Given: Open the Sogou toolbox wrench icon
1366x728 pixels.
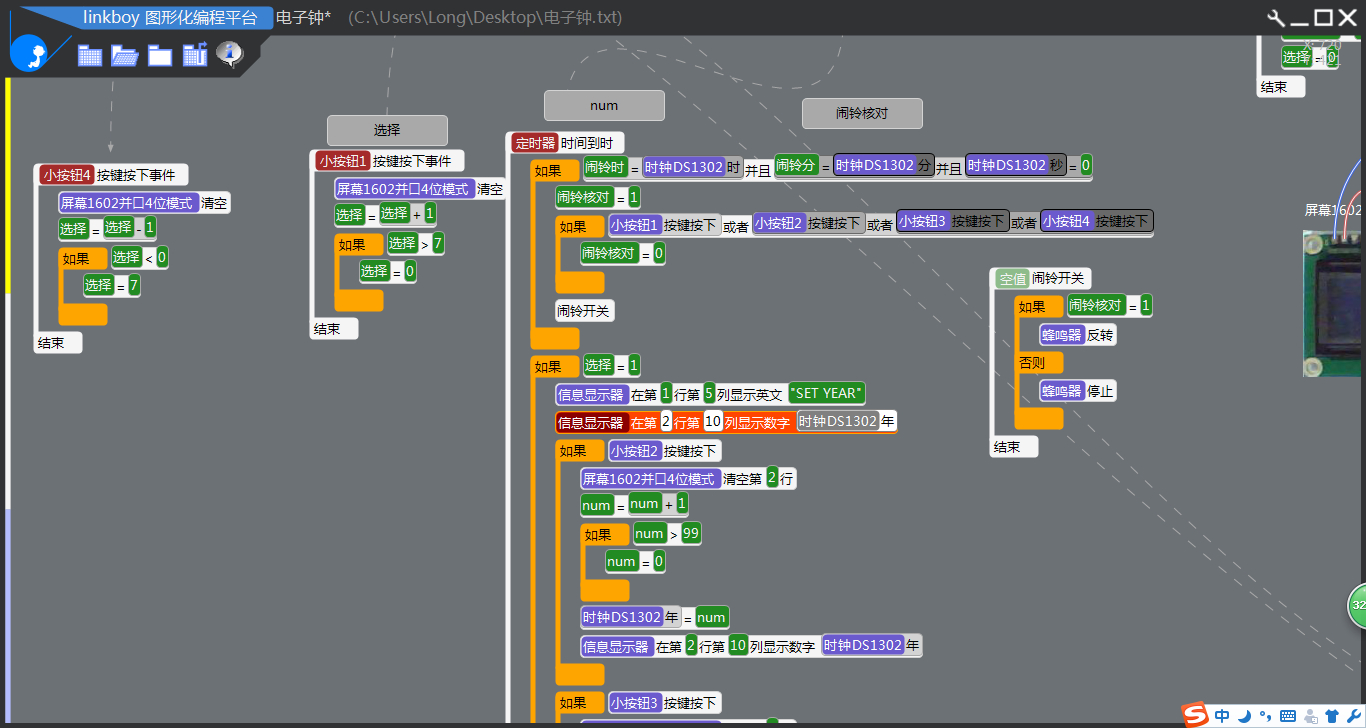Looking at the screenshot, I should [1354, 715].
